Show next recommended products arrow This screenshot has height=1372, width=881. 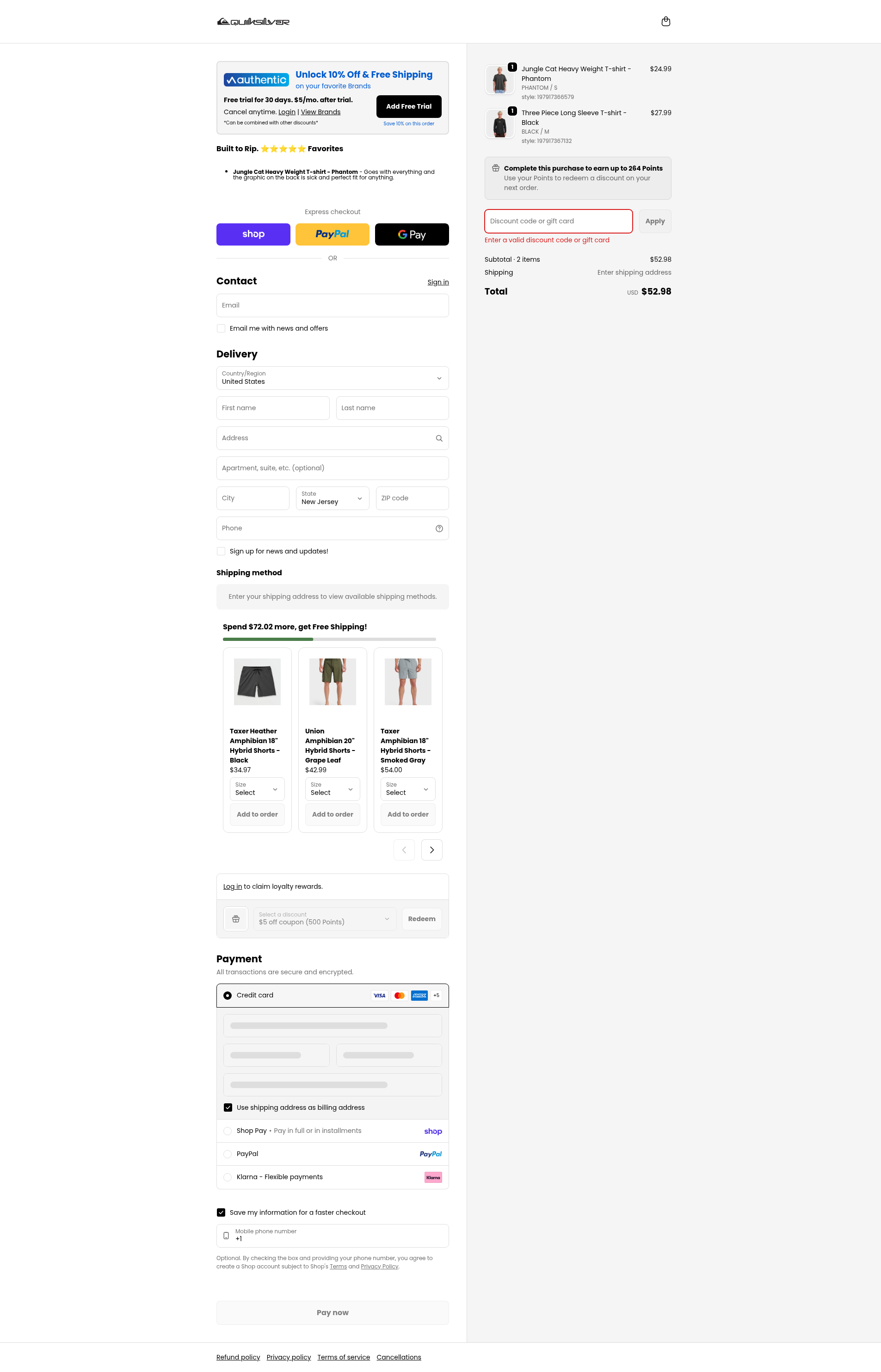[431, 850]
